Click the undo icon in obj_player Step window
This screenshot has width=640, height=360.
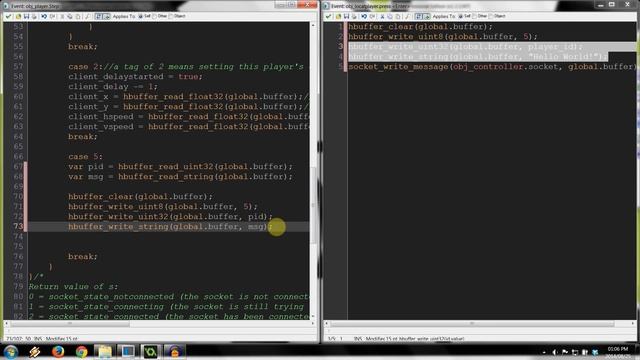coord(44,16)
